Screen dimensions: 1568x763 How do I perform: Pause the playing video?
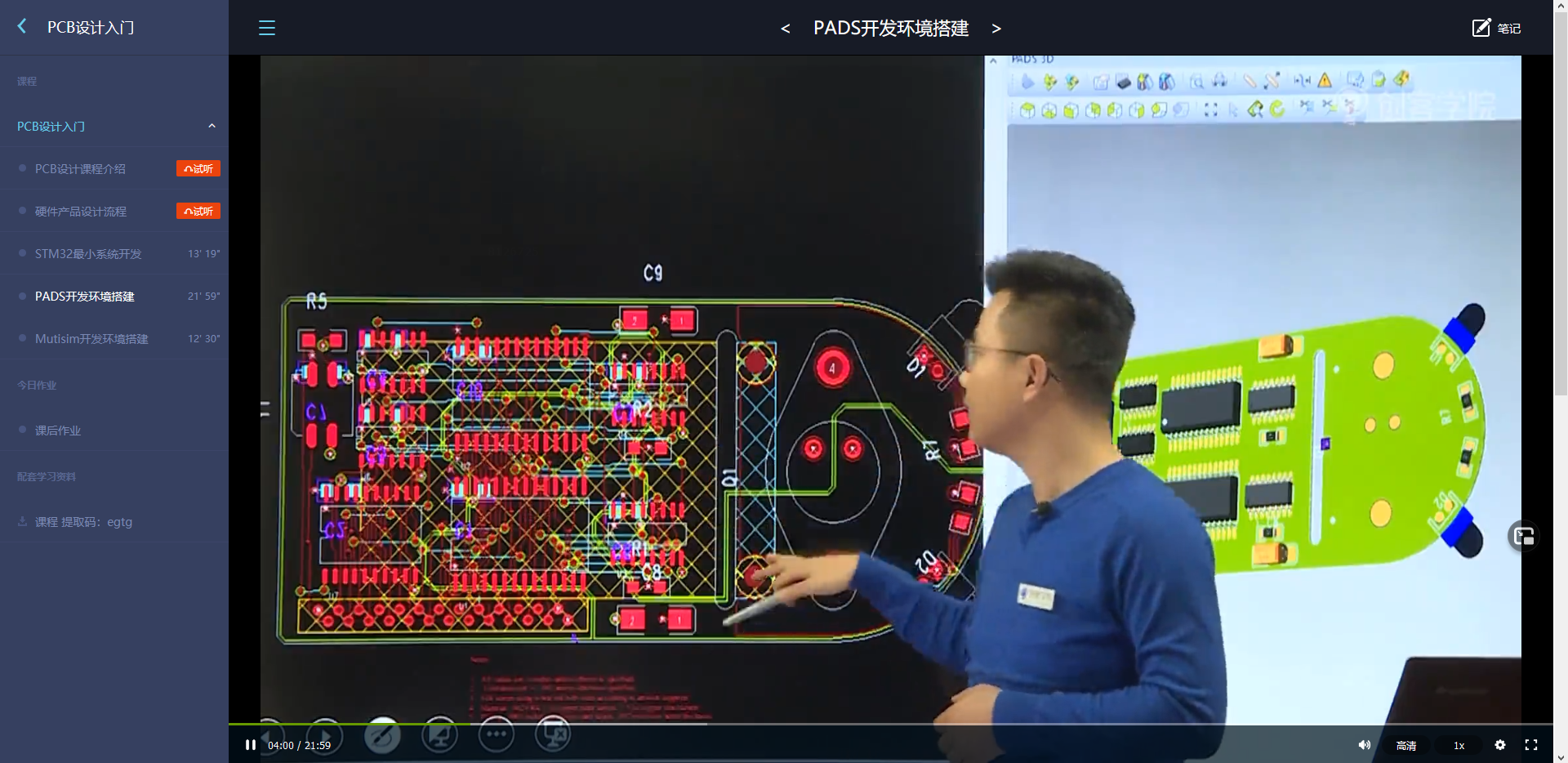250,744
